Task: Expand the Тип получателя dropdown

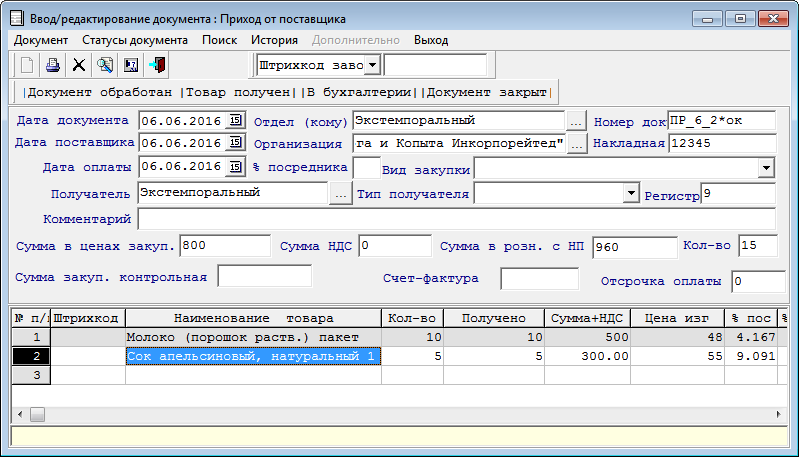Action: coord(631,193)
